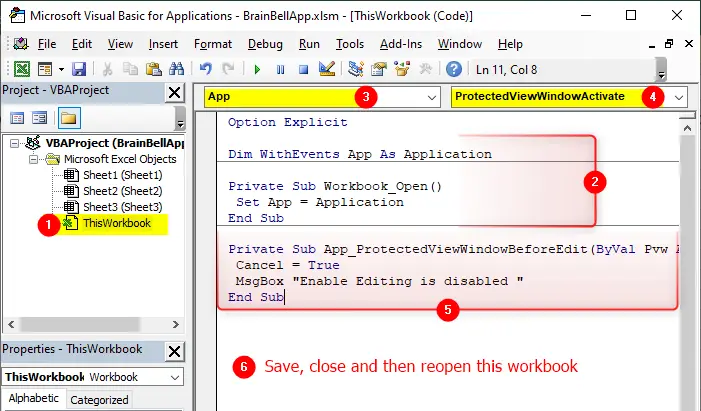Minimize the inner code window
Screen dimensions: 701x411
652,45
